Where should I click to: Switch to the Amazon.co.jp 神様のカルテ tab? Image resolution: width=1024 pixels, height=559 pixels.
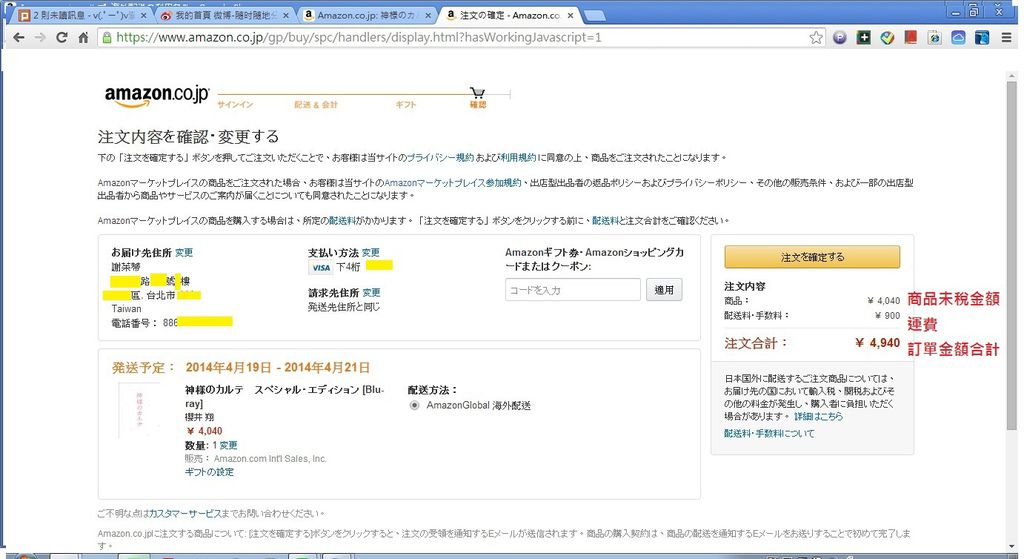(364, 15)
